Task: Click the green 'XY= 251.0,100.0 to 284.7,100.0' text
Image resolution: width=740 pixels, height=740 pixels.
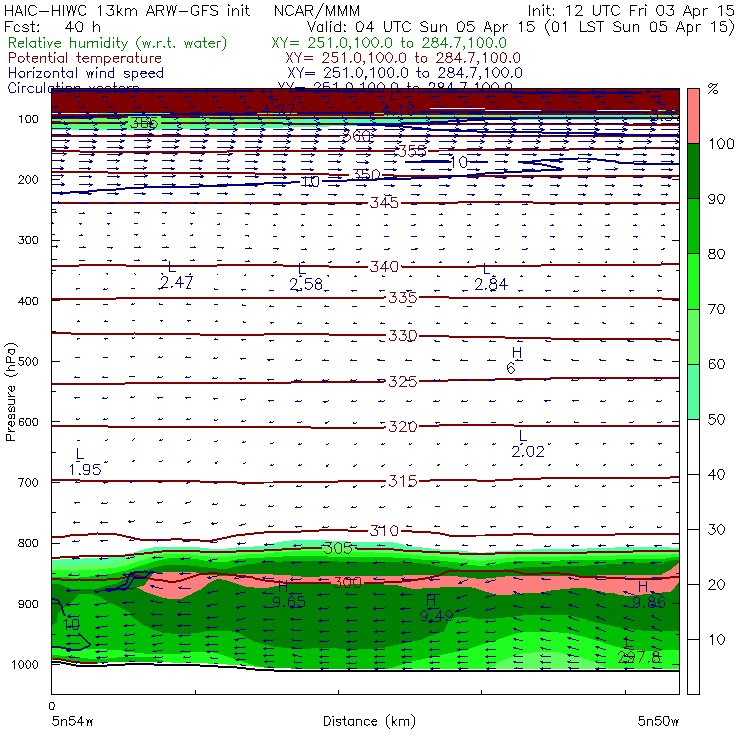Action: [389, 43]
